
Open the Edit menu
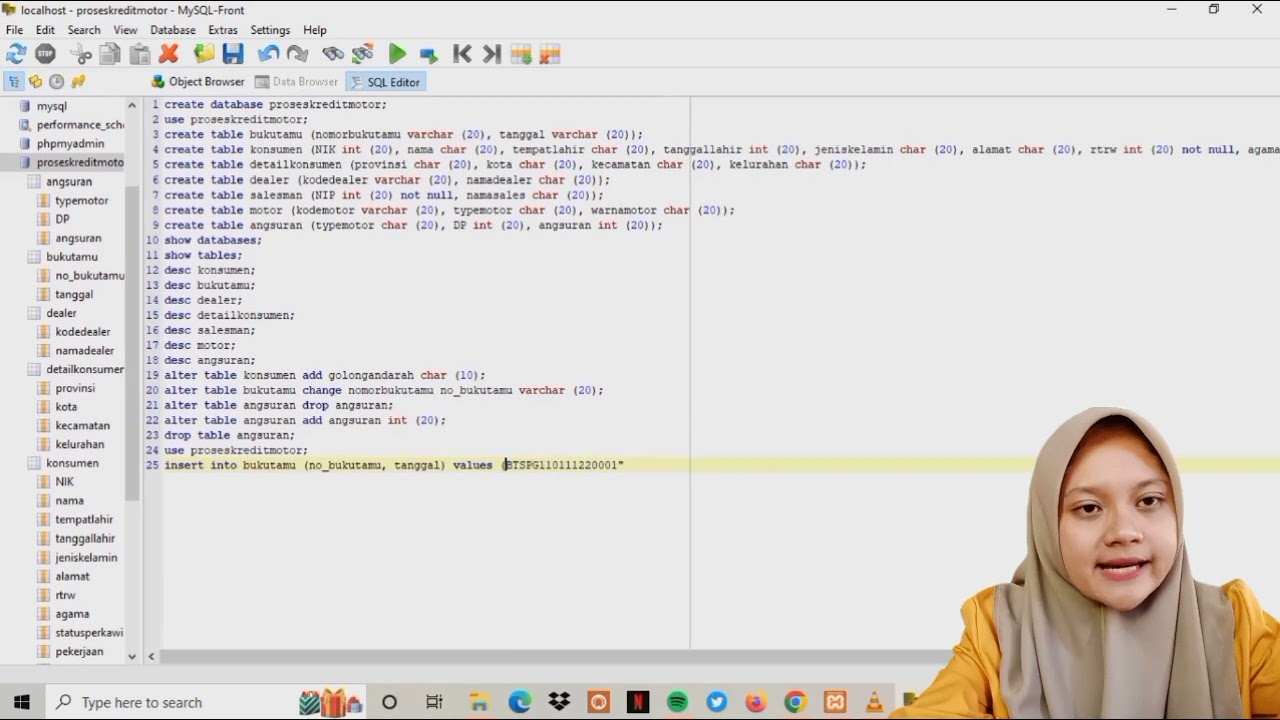point(45,30)
